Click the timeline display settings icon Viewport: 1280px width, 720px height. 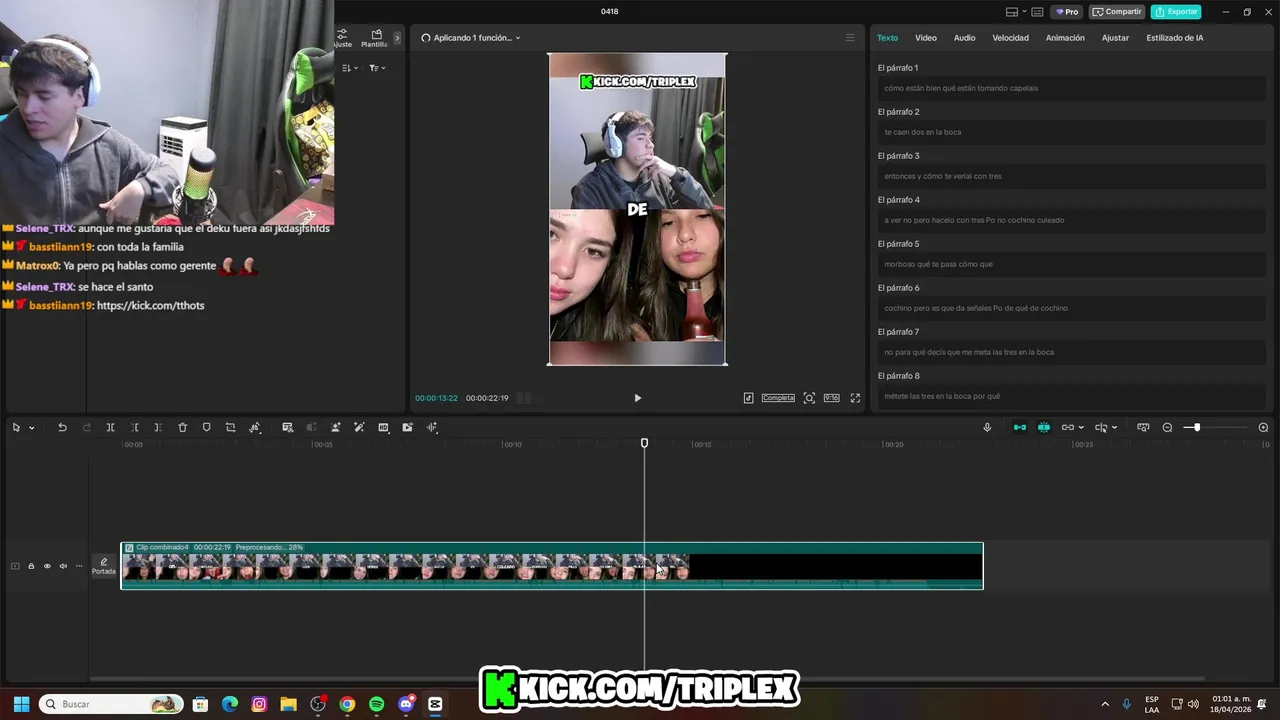click(1143, 428)
